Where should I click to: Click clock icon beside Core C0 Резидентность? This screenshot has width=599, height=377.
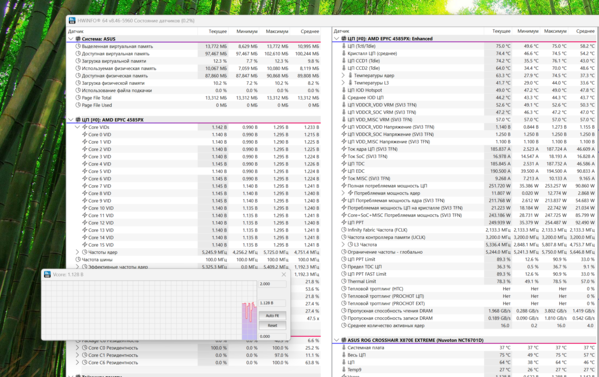click(85, 348)
